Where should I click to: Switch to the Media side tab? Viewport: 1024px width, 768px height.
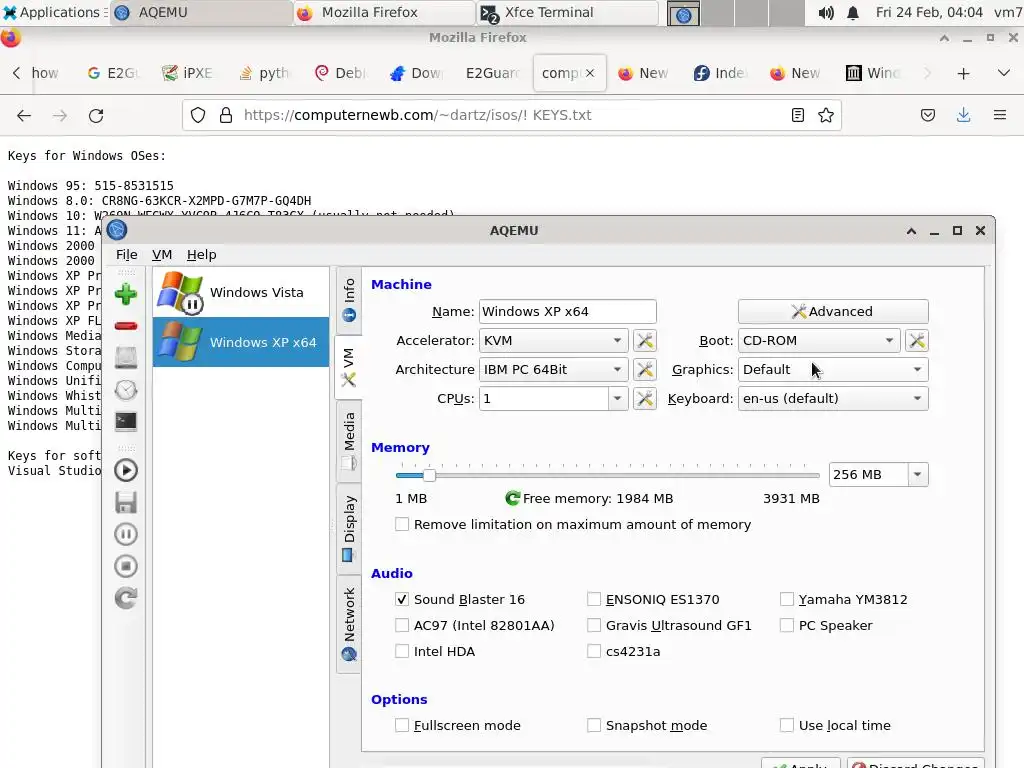349,442
